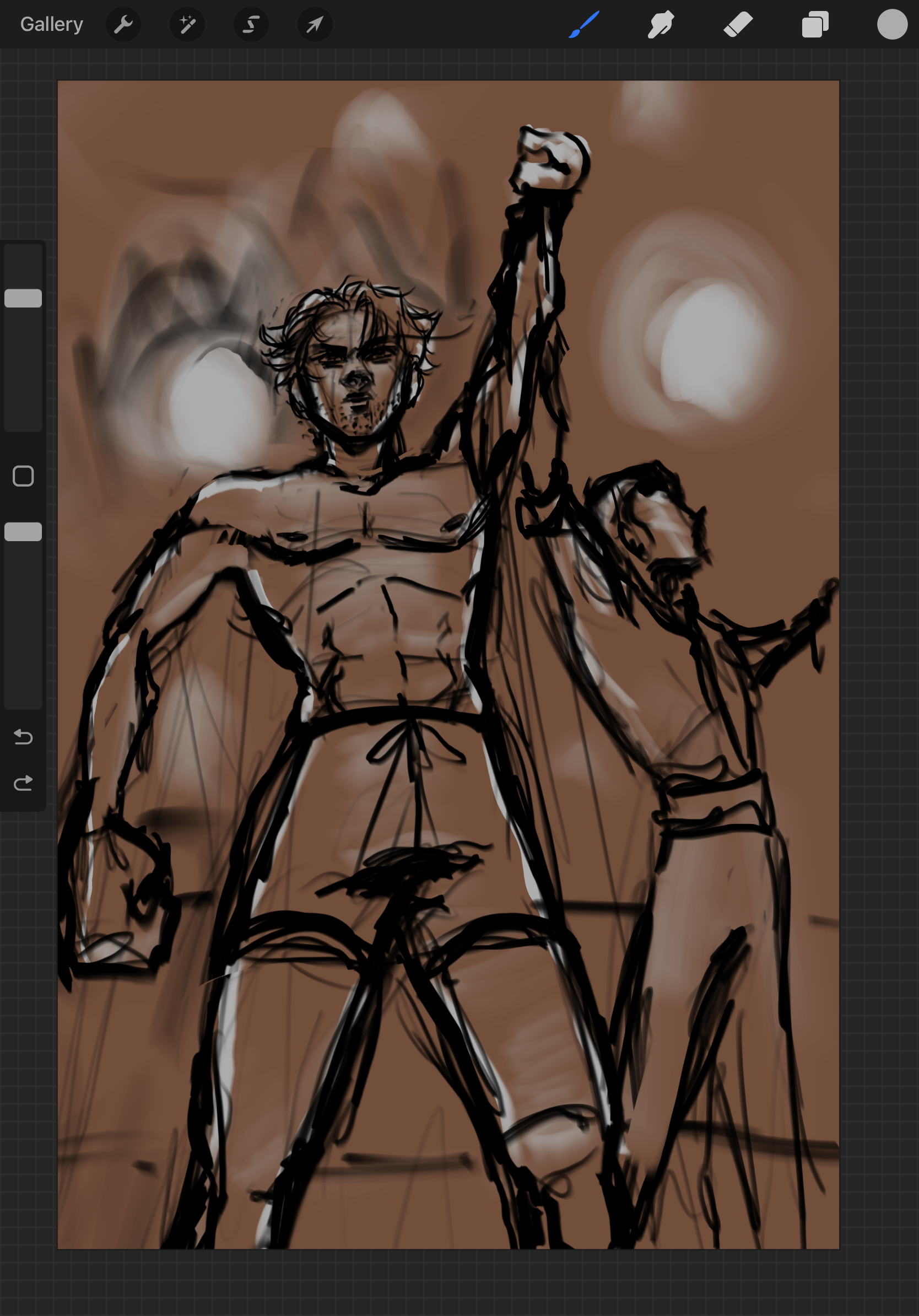
Task: Tap the square Modify button on sidebar
Action: tap(23, 476)
